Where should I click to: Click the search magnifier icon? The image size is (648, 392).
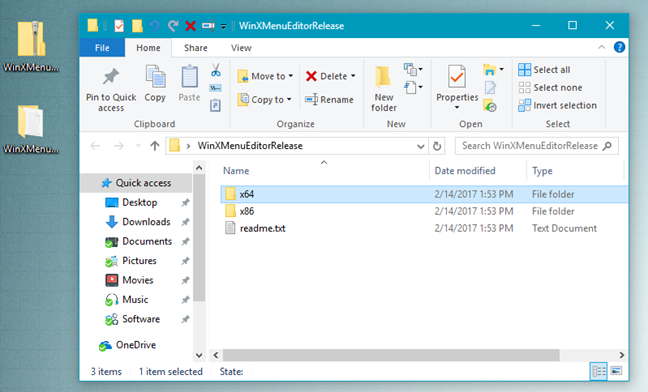tap(607, 146)
